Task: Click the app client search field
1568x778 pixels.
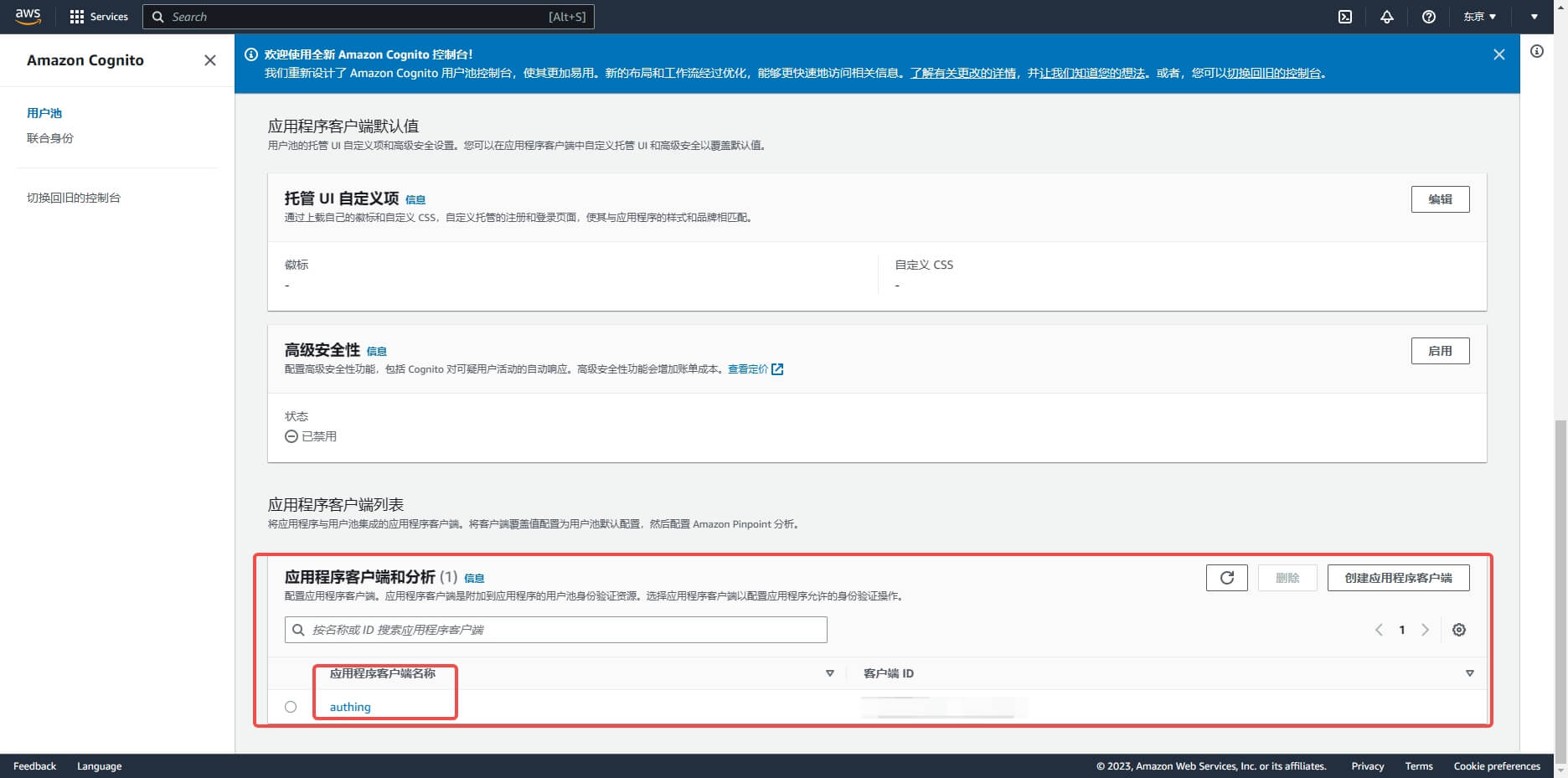Action: [x=556, y=630]
